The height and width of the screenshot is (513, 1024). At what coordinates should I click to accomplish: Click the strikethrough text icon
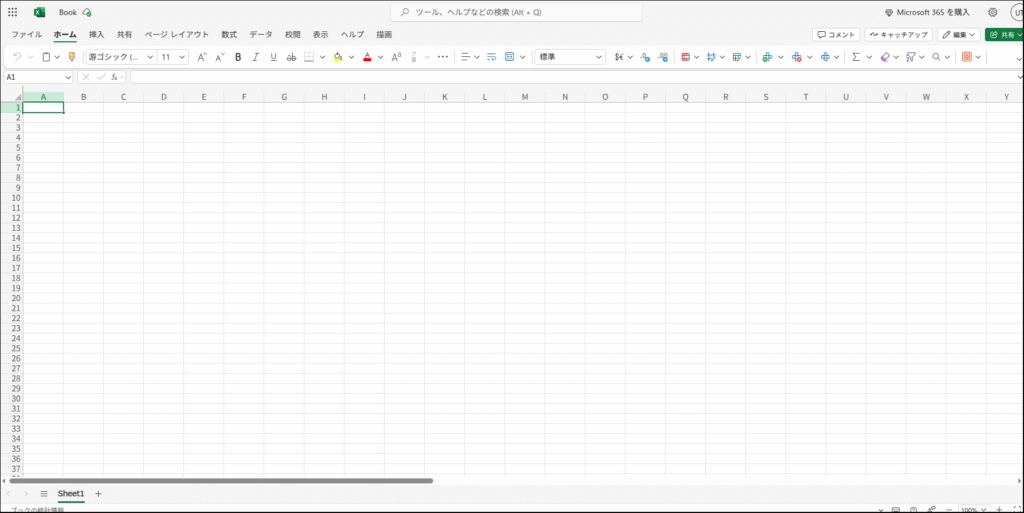click(x=291, y=57)
